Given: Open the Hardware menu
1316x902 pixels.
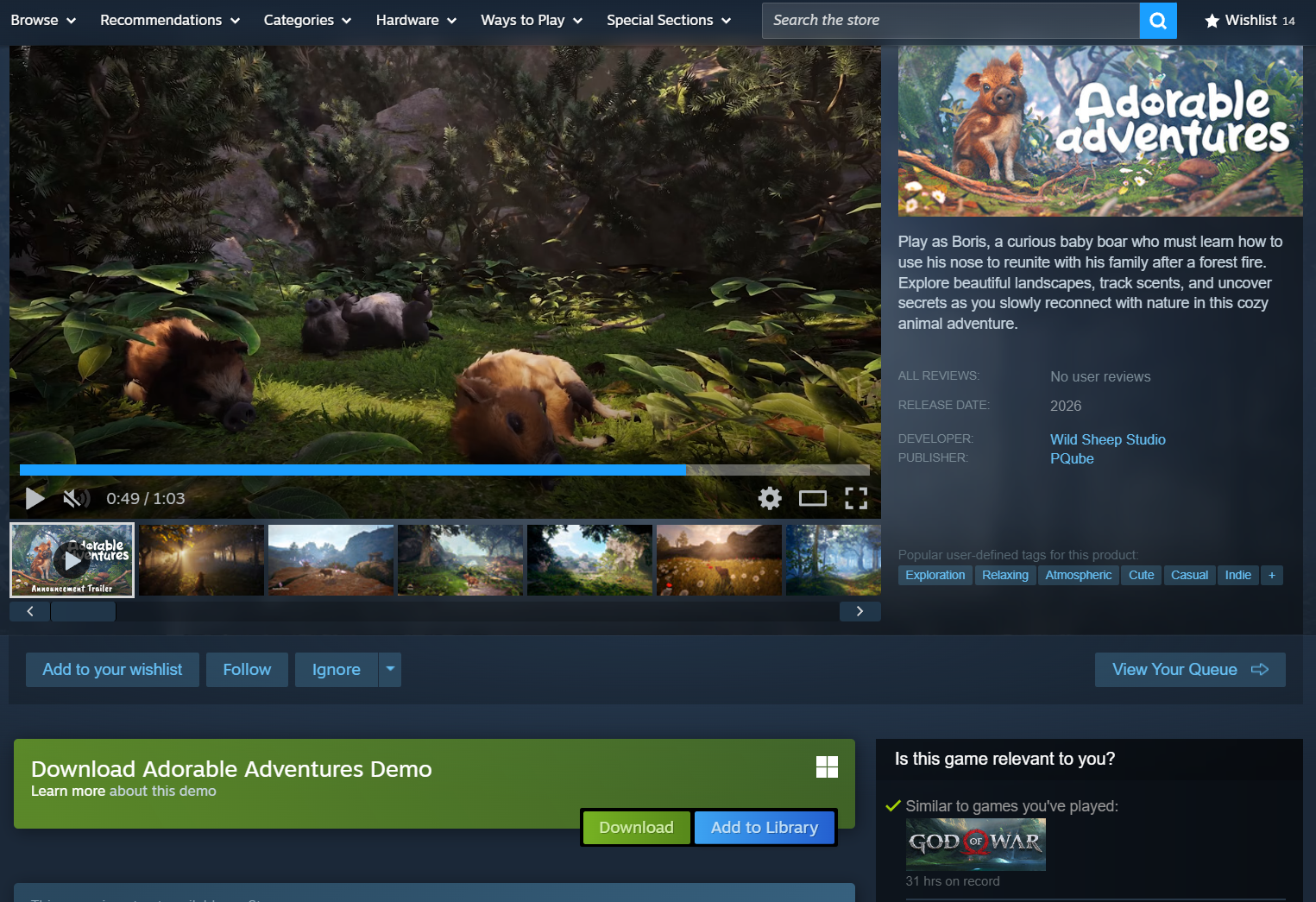Looking at the screenshot, I should pos(416,21).
